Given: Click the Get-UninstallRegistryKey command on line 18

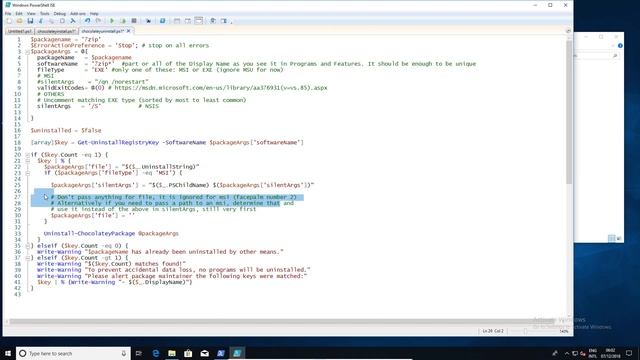Looking at the screenshot, I should pyautogui.click(x=118, y=142).
